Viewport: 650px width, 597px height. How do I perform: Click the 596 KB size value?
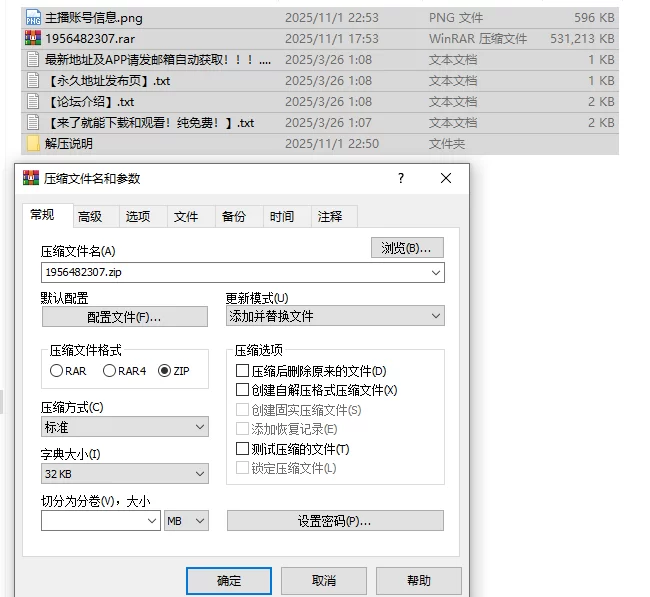coord(594,18)
